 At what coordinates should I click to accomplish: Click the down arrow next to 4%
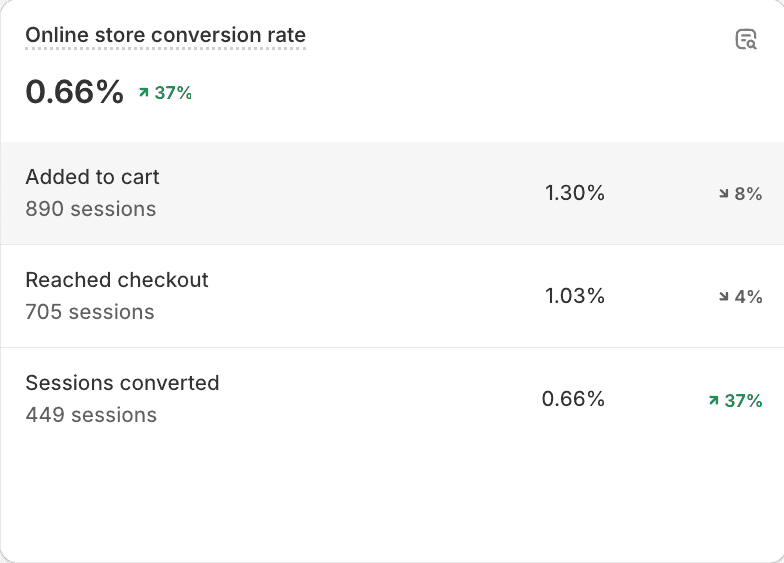[x=724, y=296]
